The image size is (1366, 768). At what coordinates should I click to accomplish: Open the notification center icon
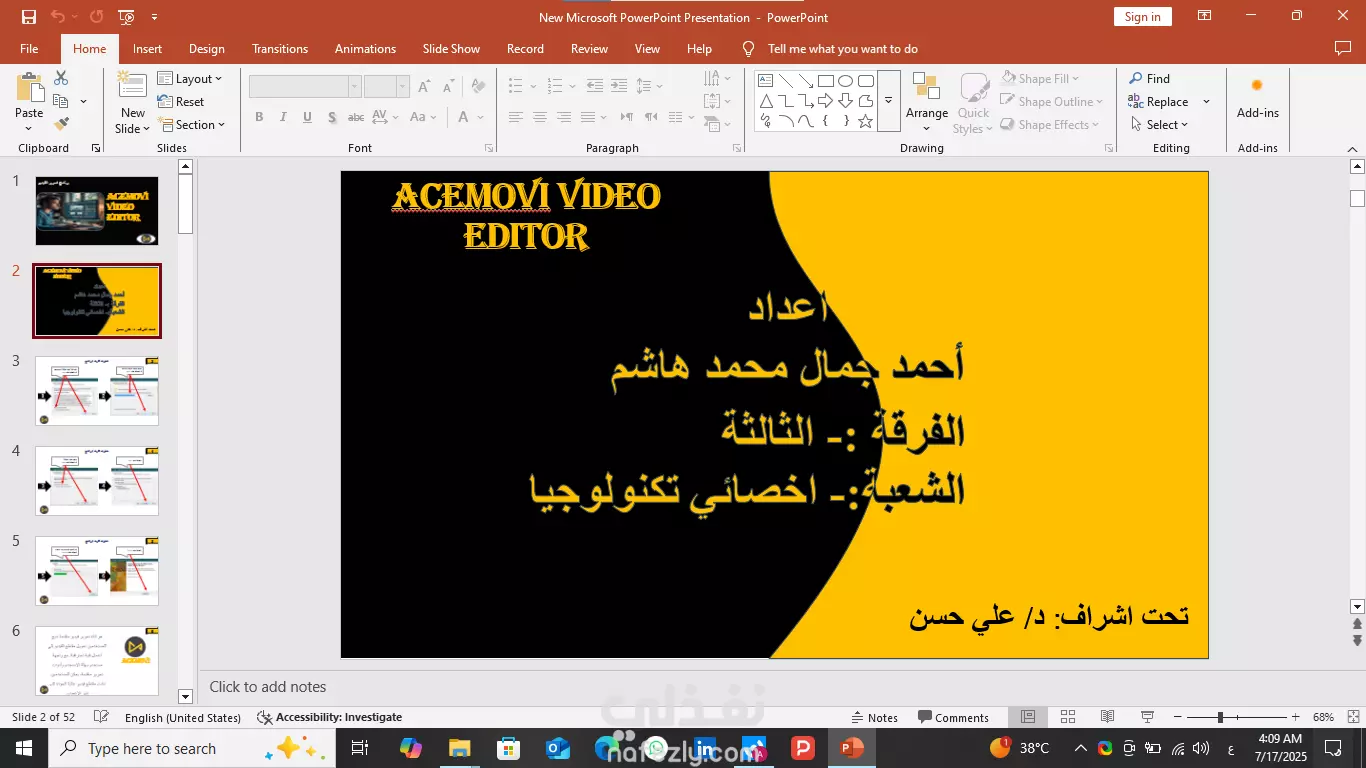click(x=1333, y=748)
